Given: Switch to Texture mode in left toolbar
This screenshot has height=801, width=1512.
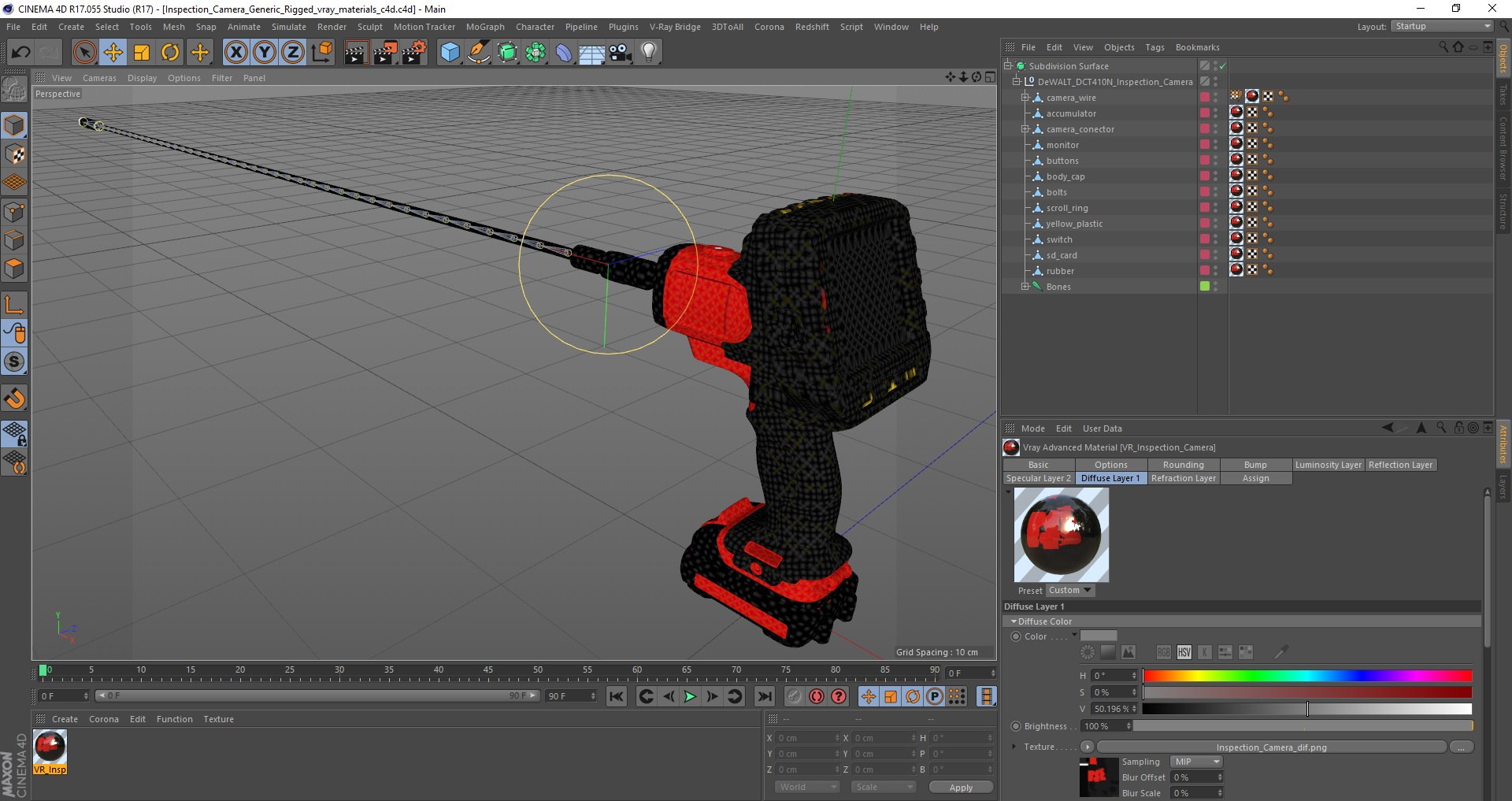Looking at the screenshot, I should (14, 154).
